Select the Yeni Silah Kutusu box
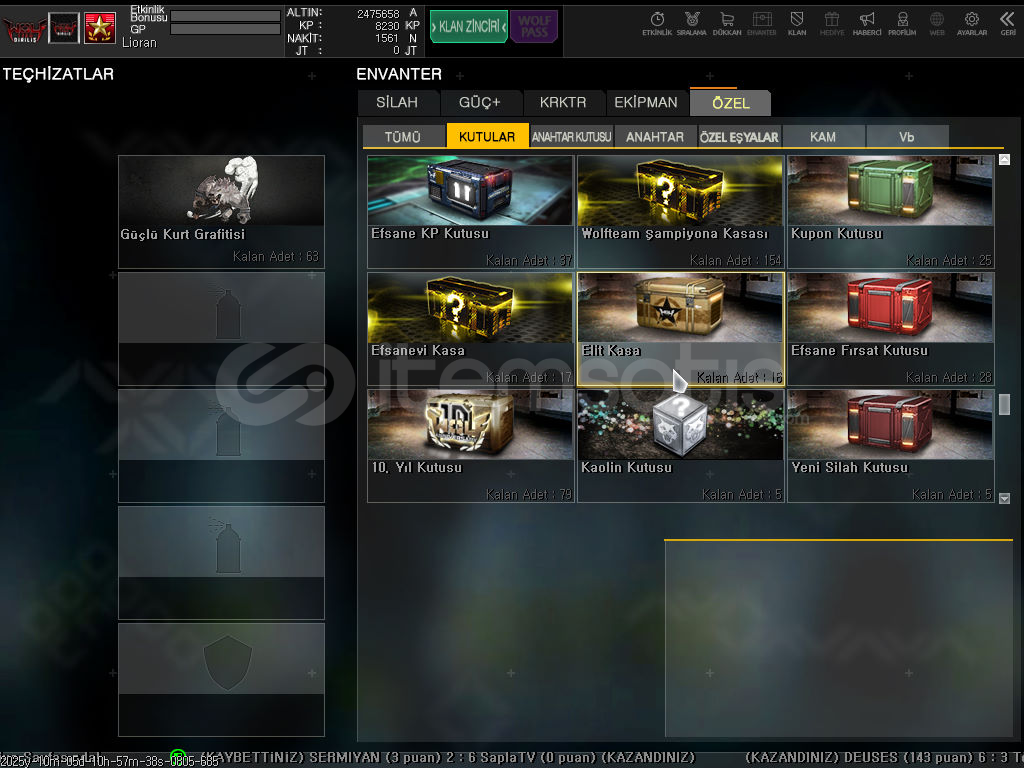The image size is (1024, 768). tap(891, 446)
